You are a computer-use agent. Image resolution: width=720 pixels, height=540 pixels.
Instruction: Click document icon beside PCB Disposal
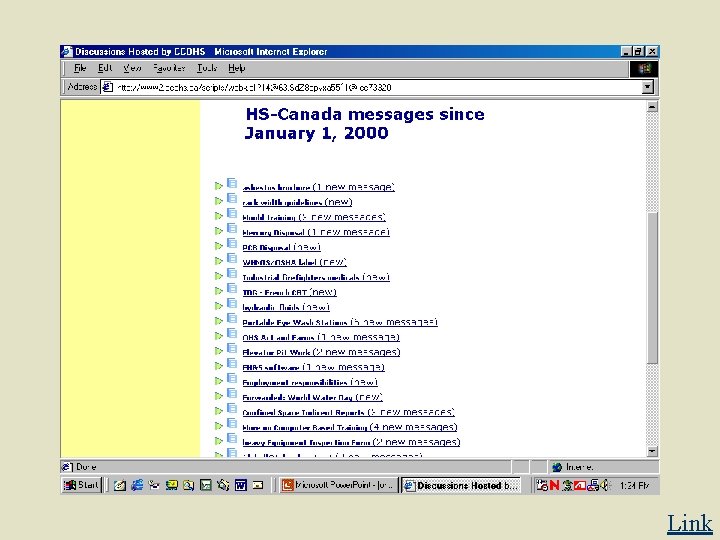(x=232, y=244)
